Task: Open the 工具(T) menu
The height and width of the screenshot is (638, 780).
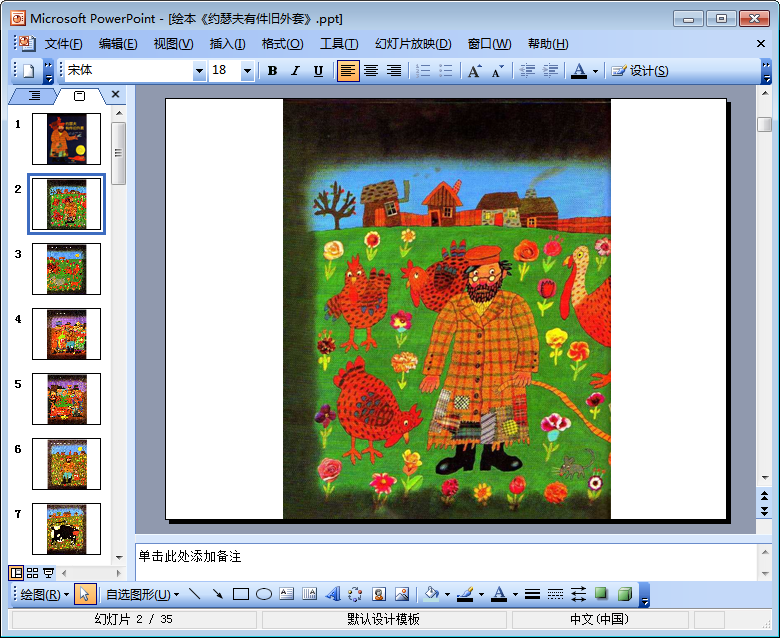Action: (339, 44)
